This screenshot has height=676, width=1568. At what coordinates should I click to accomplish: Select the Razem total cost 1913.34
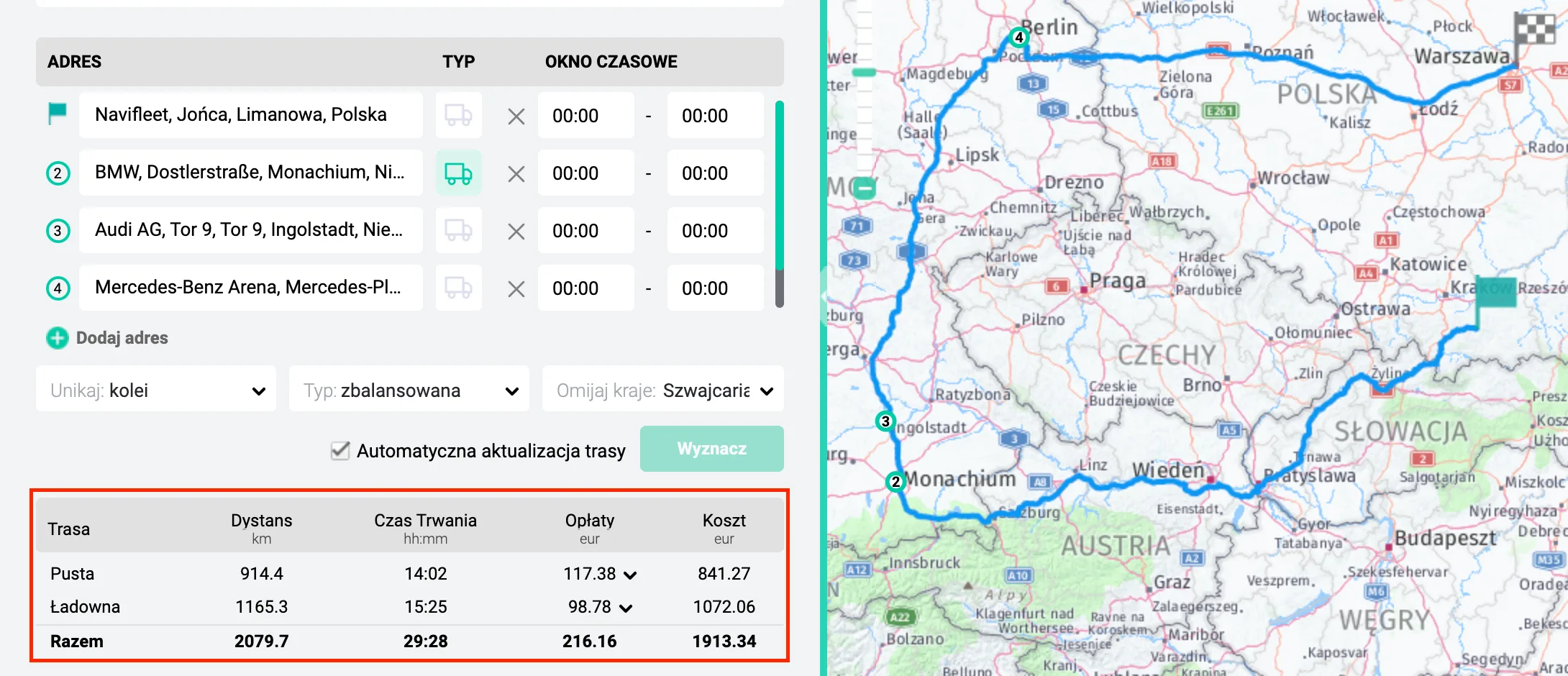724,641
